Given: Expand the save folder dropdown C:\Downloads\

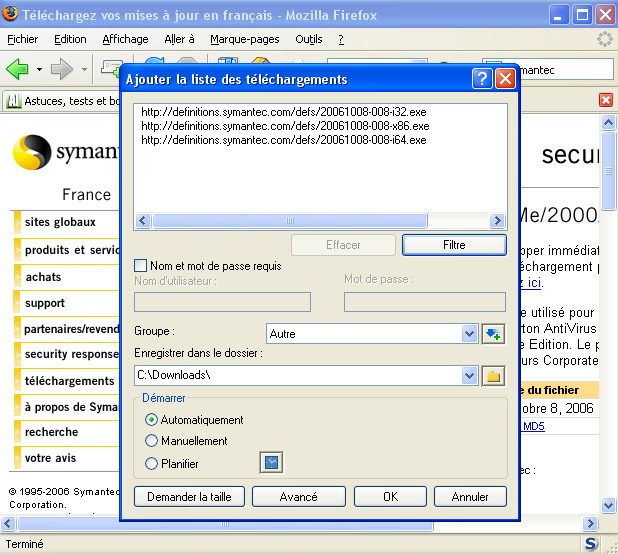Looking at the screenshot, I should tap(469, 376).
